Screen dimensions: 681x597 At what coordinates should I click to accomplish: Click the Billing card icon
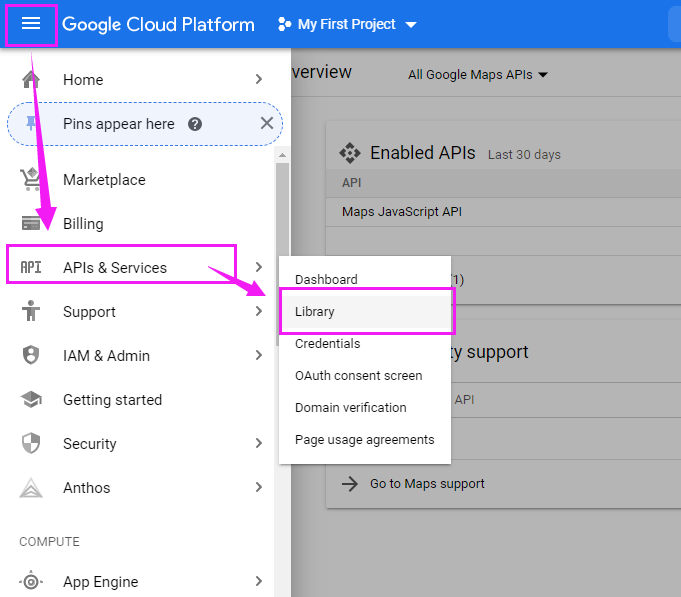(x=31, y=223)
